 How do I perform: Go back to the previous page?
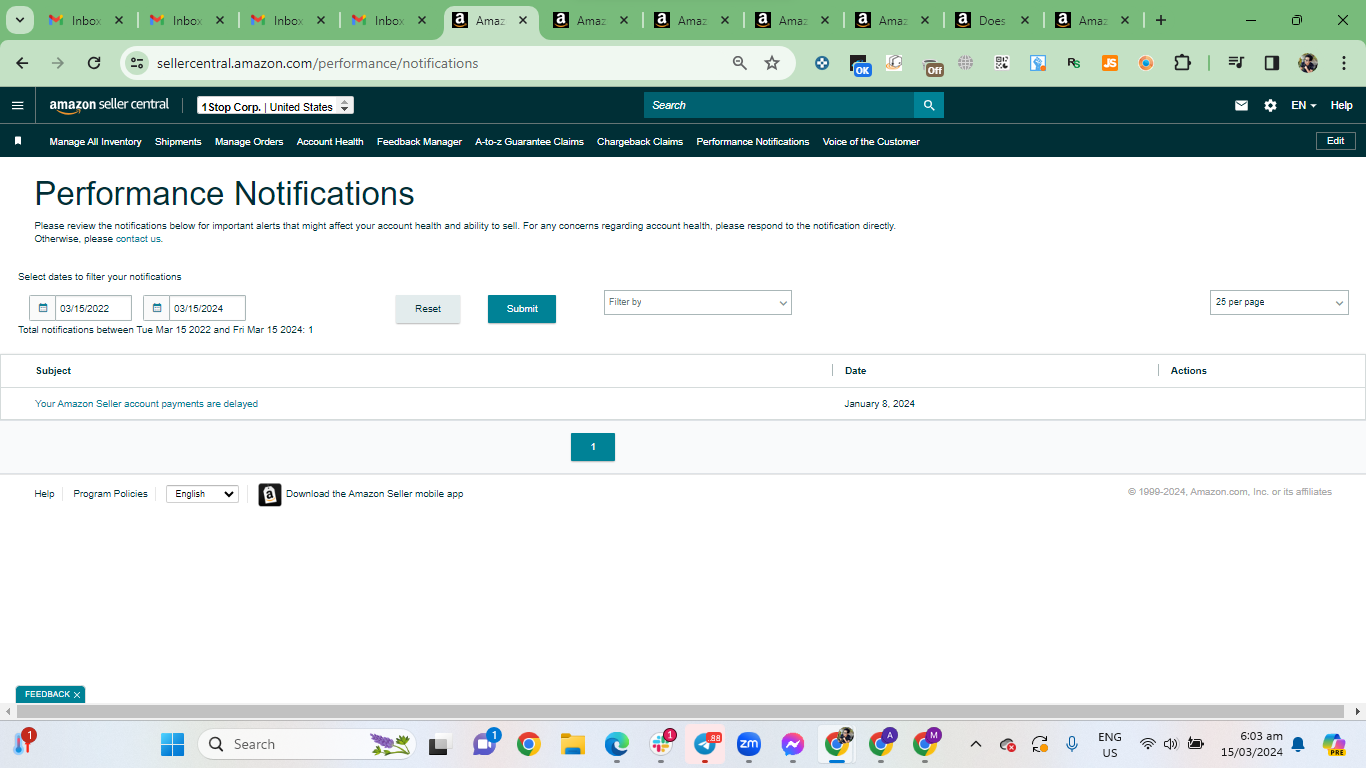22,63
